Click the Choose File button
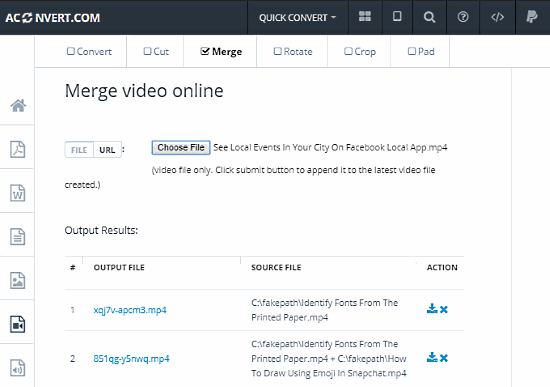Image resolution: width=550 pixels, height=387 pixels. (181, 147)
